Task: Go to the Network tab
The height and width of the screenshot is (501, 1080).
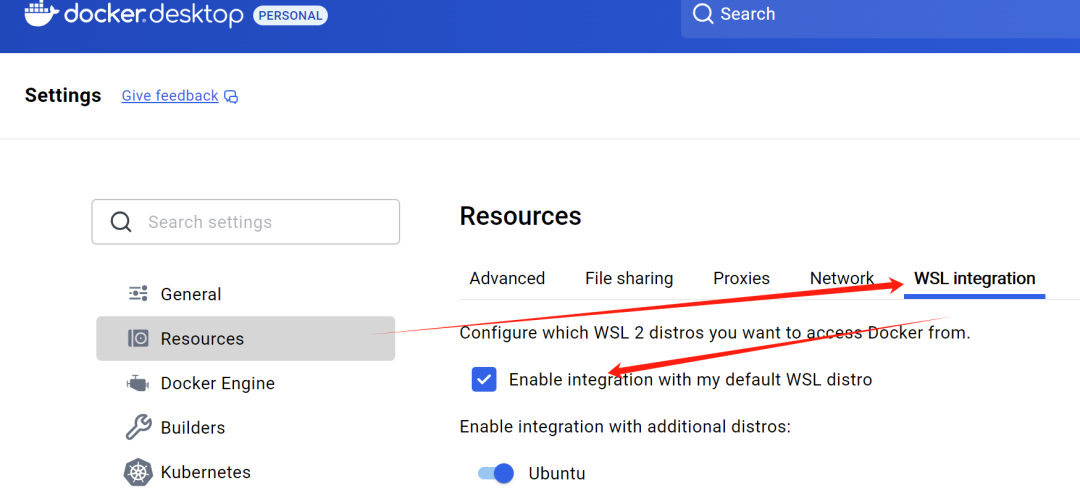Action: point(842,278)
